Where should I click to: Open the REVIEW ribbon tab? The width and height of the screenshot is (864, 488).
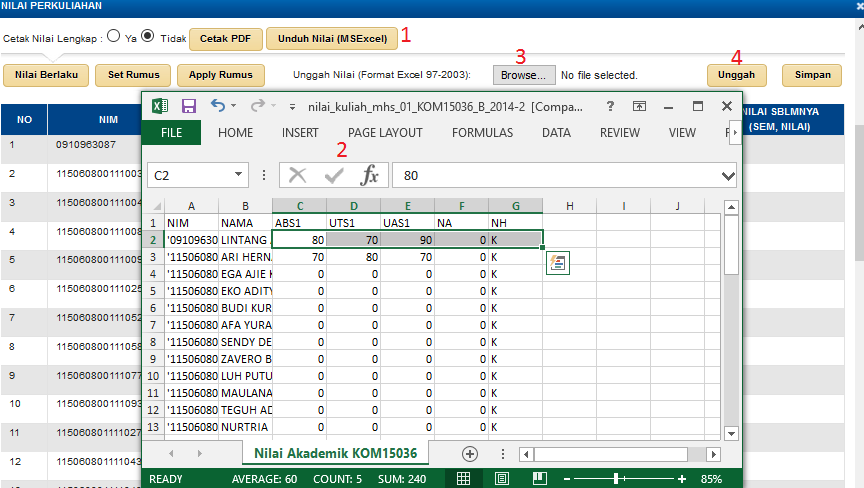[620, 133]
